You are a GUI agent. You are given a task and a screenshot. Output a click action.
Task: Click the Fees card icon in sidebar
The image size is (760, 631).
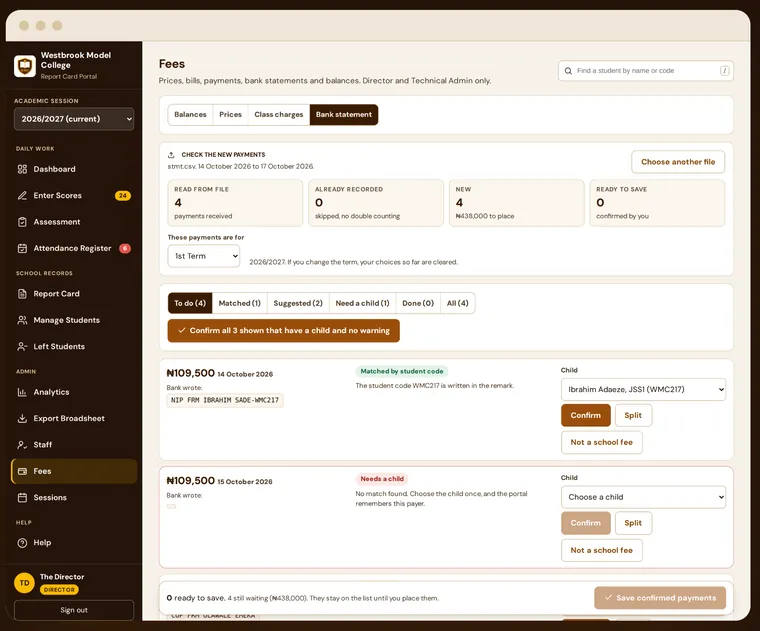coord(22,471)
